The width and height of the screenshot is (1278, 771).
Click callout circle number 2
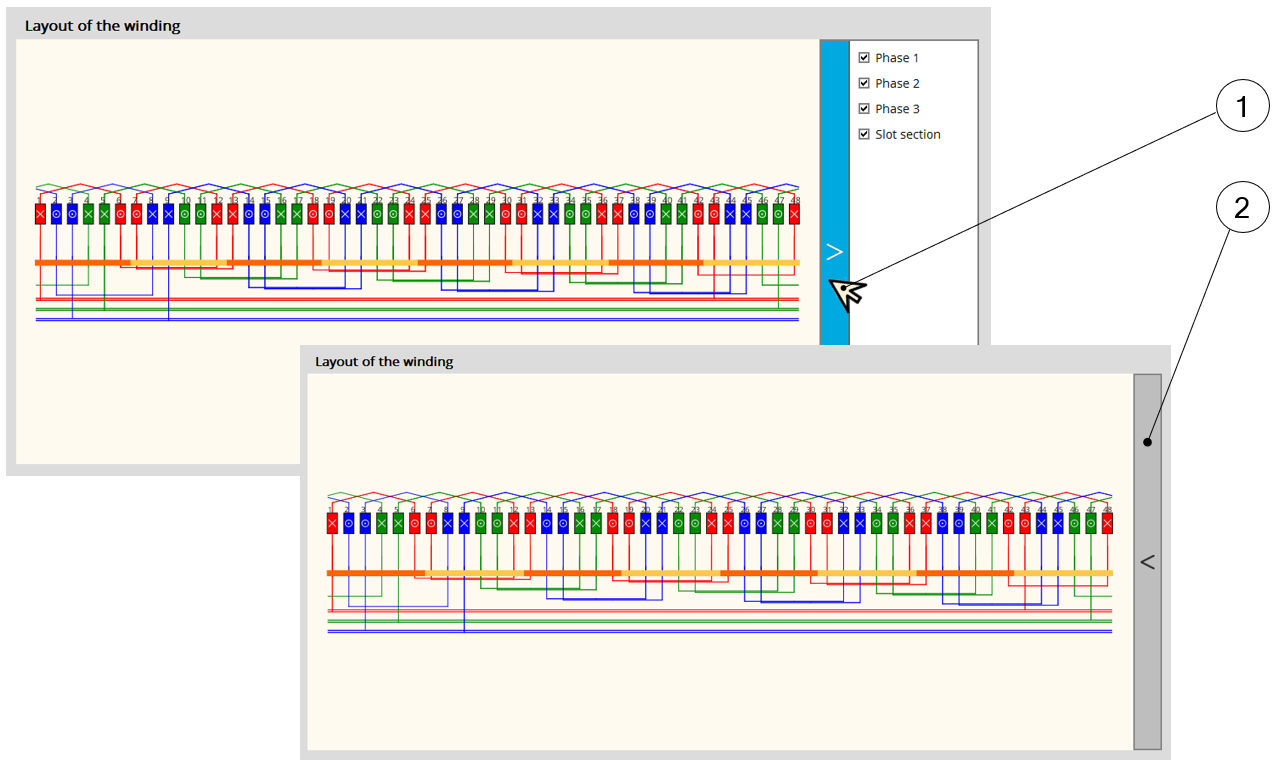pyautogui.click(x=1241, y=209)
